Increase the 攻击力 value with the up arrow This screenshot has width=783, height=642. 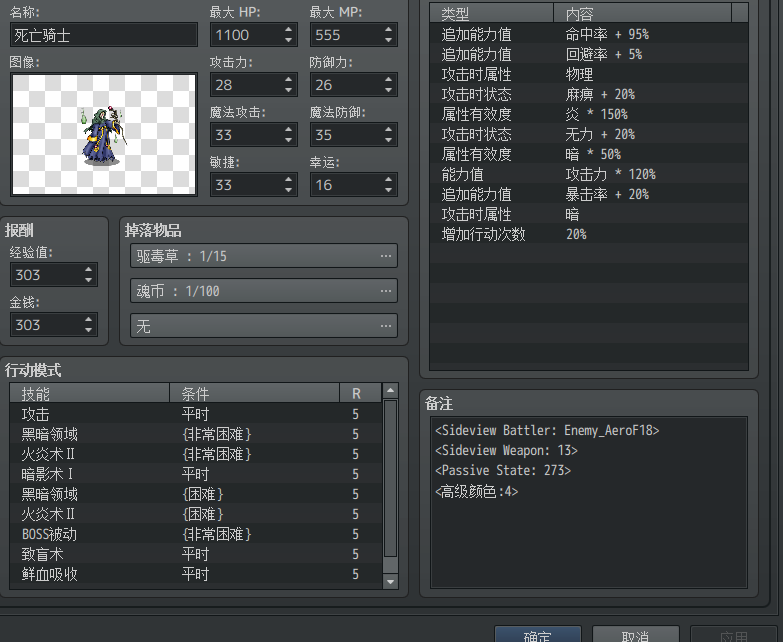click(289, 79)
